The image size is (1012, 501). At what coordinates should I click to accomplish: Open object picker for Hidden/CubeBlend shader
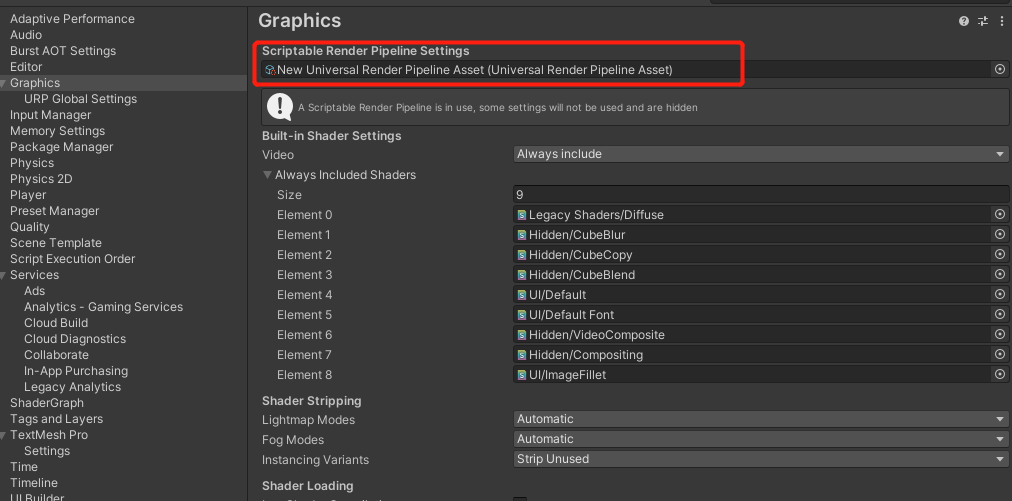pyautogui.click(x=1000, y=274)
